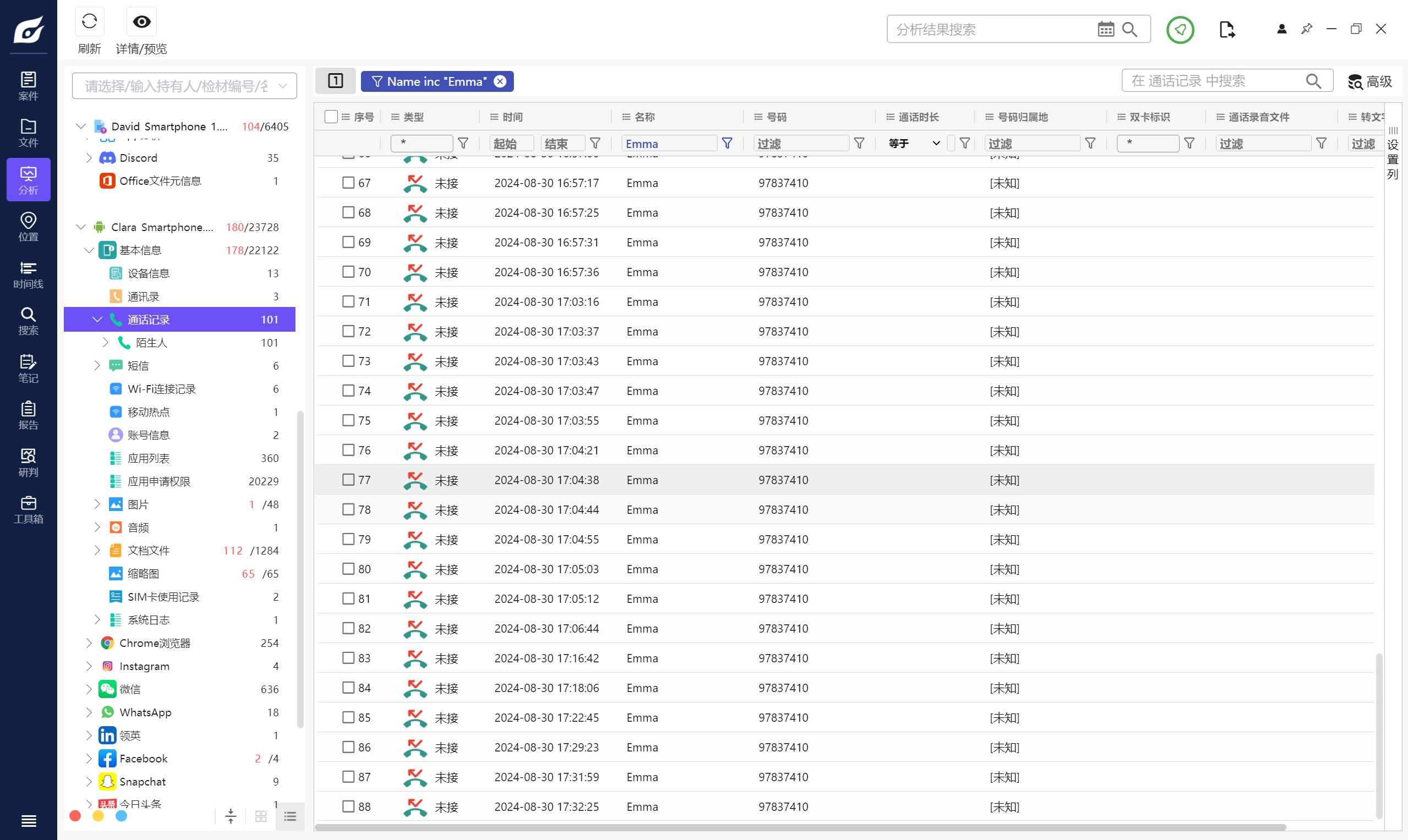Click the red color tag dot
The width and height of the screenshot is (1408, 840).
[x=75, y=816]
